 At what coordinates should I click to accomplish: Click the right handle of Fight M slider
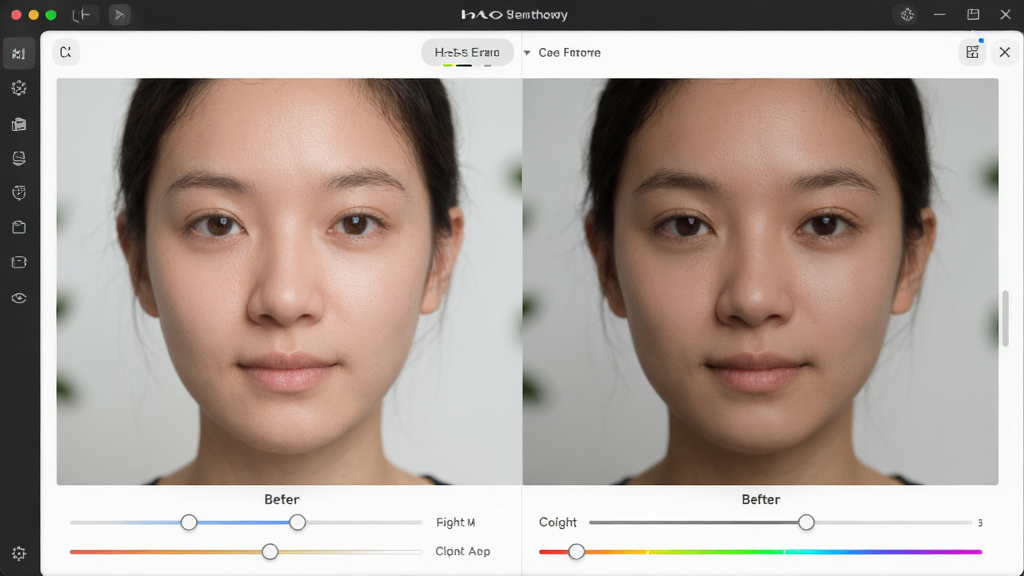coord(297,522)
